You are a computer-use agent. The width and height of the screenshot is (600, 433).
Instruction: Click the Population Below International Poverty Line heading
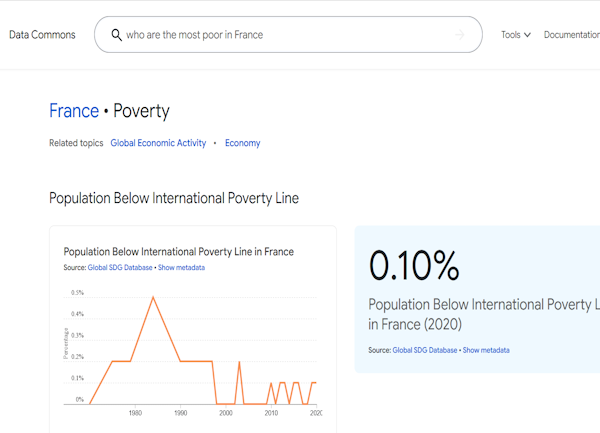(174, 198)
